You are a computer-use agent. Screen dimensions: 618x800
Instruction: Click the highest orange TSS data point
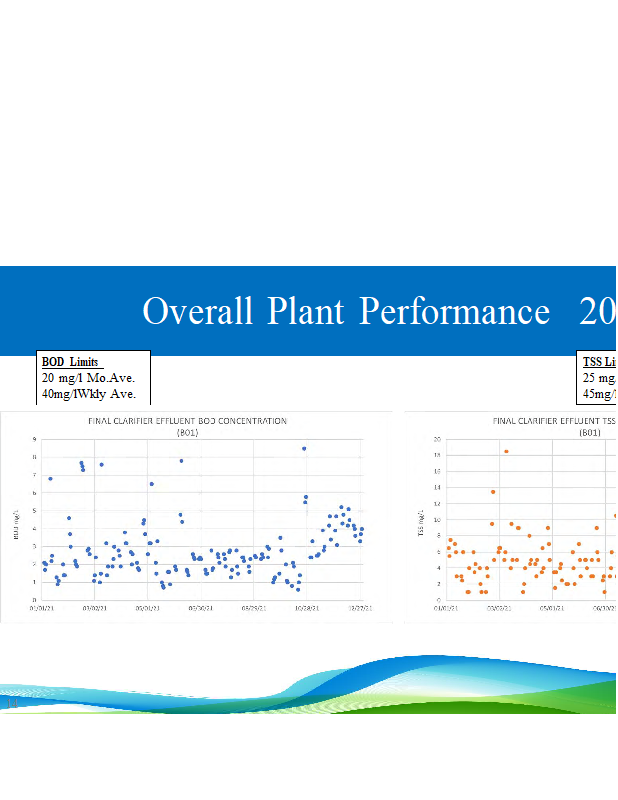[x=506, y=451]
